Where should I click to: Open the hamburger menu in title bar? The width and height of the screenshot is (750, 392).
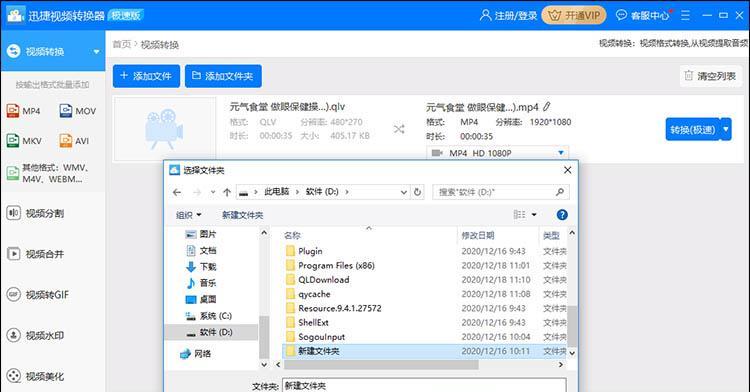(685, 15)
